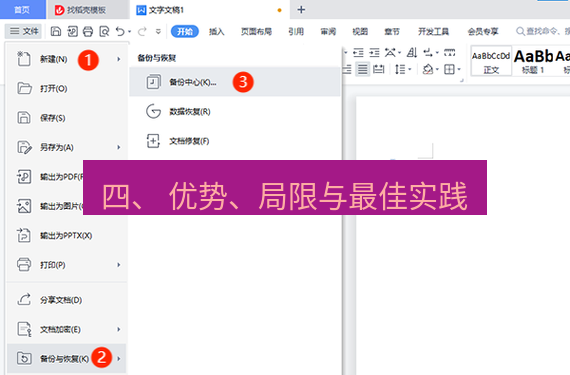Open the Shading color dropdown arrow
Viewport: 570px width, 375px height.
[437, 69]
